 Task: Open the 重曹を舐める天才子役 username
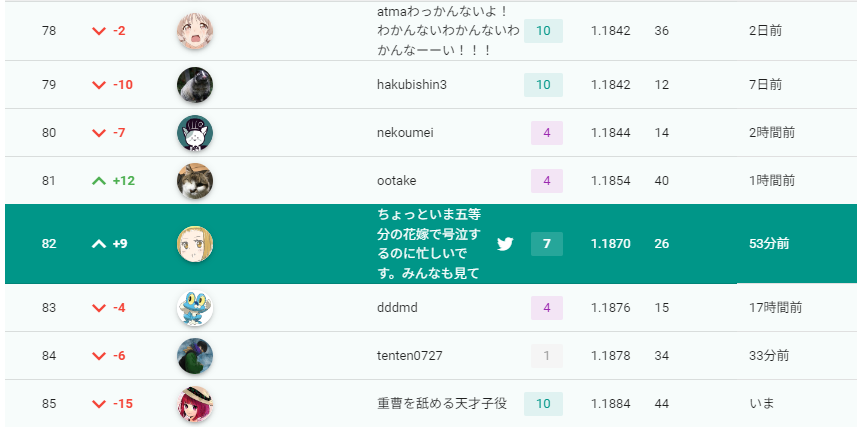tap(442, 404)
